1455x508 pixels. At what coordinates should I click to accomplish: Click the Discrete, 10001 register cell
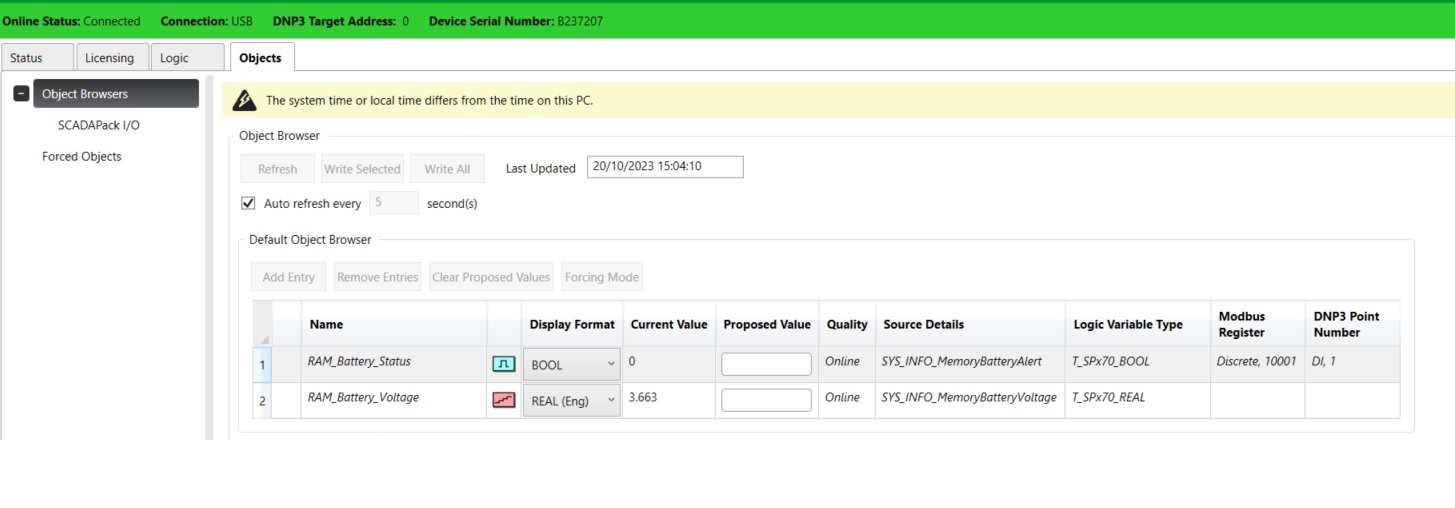(1257, 365)
